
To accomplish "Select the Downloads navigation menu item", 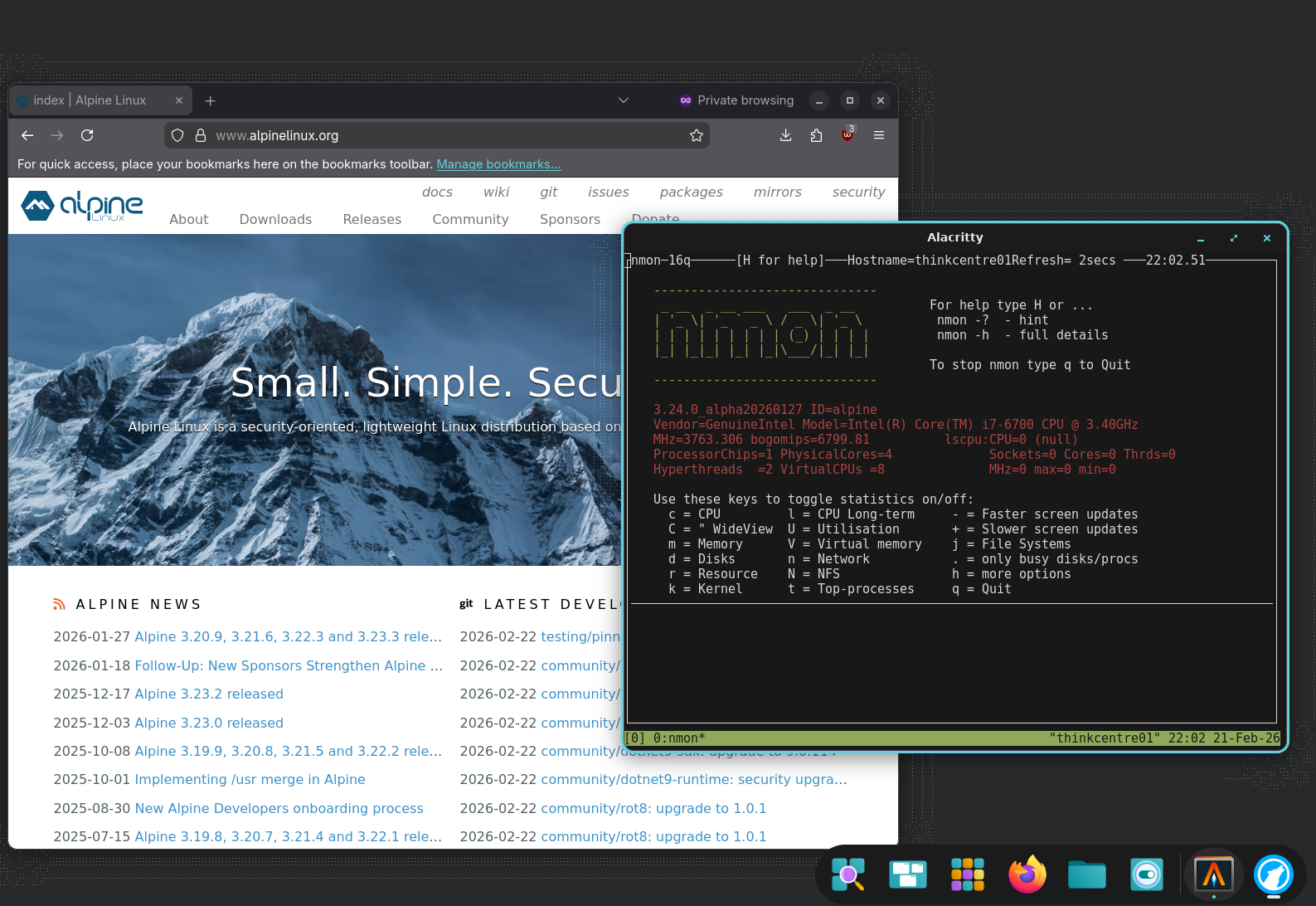I will 275,219.
